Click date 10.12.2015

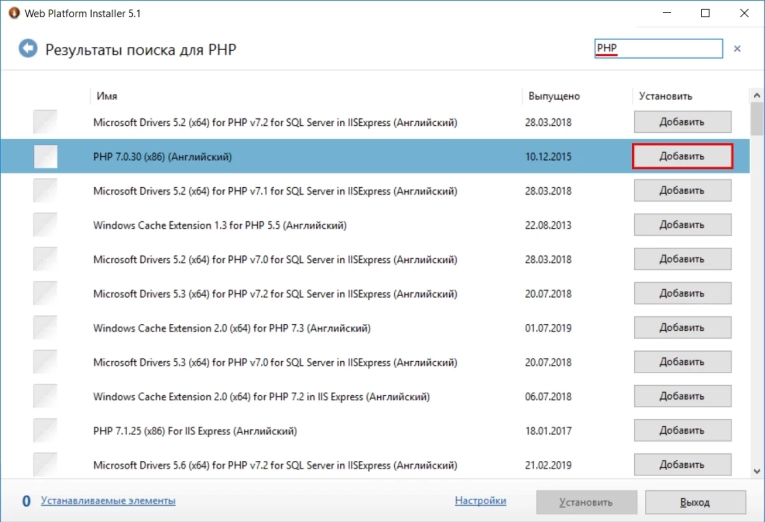click(548, 157)
